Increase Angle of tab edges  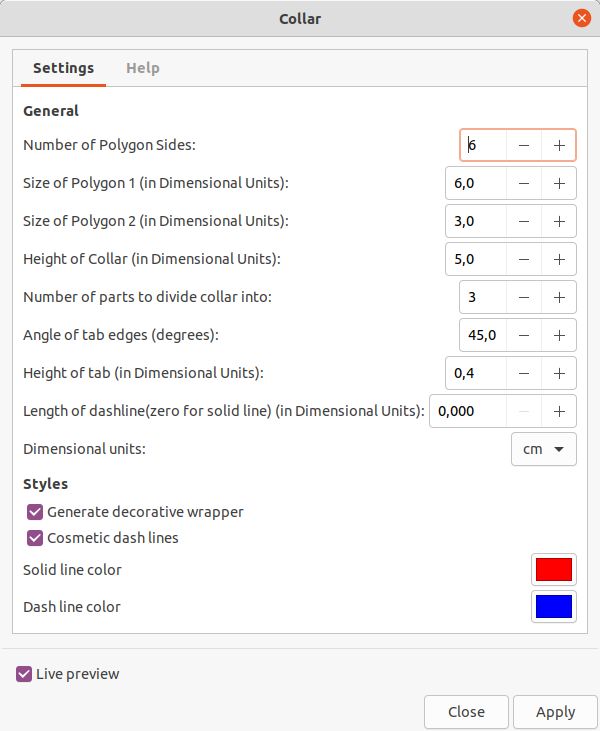559,335
